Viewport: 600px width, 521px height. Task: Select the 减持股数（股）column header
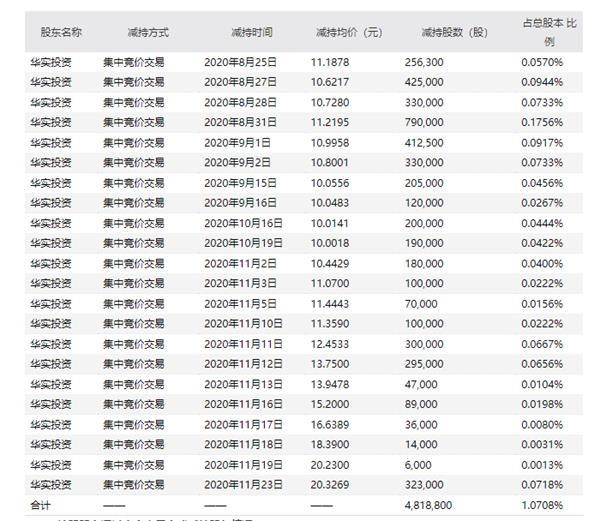tap(455, 33)
